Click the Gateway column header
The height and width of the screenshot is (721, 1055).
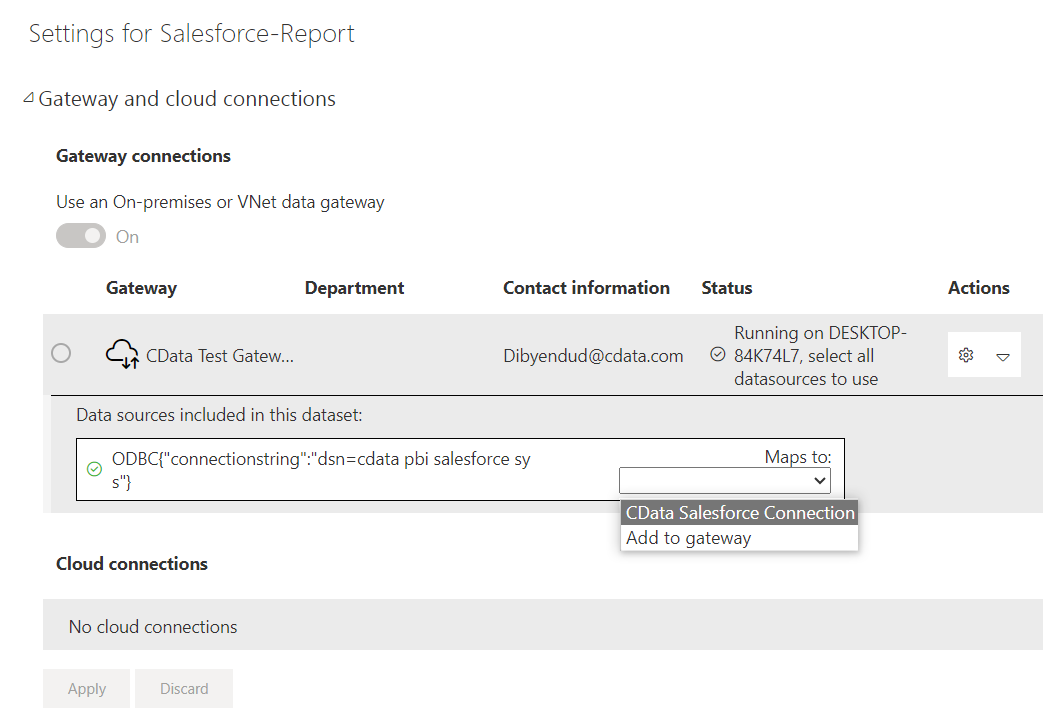(141, 288)
